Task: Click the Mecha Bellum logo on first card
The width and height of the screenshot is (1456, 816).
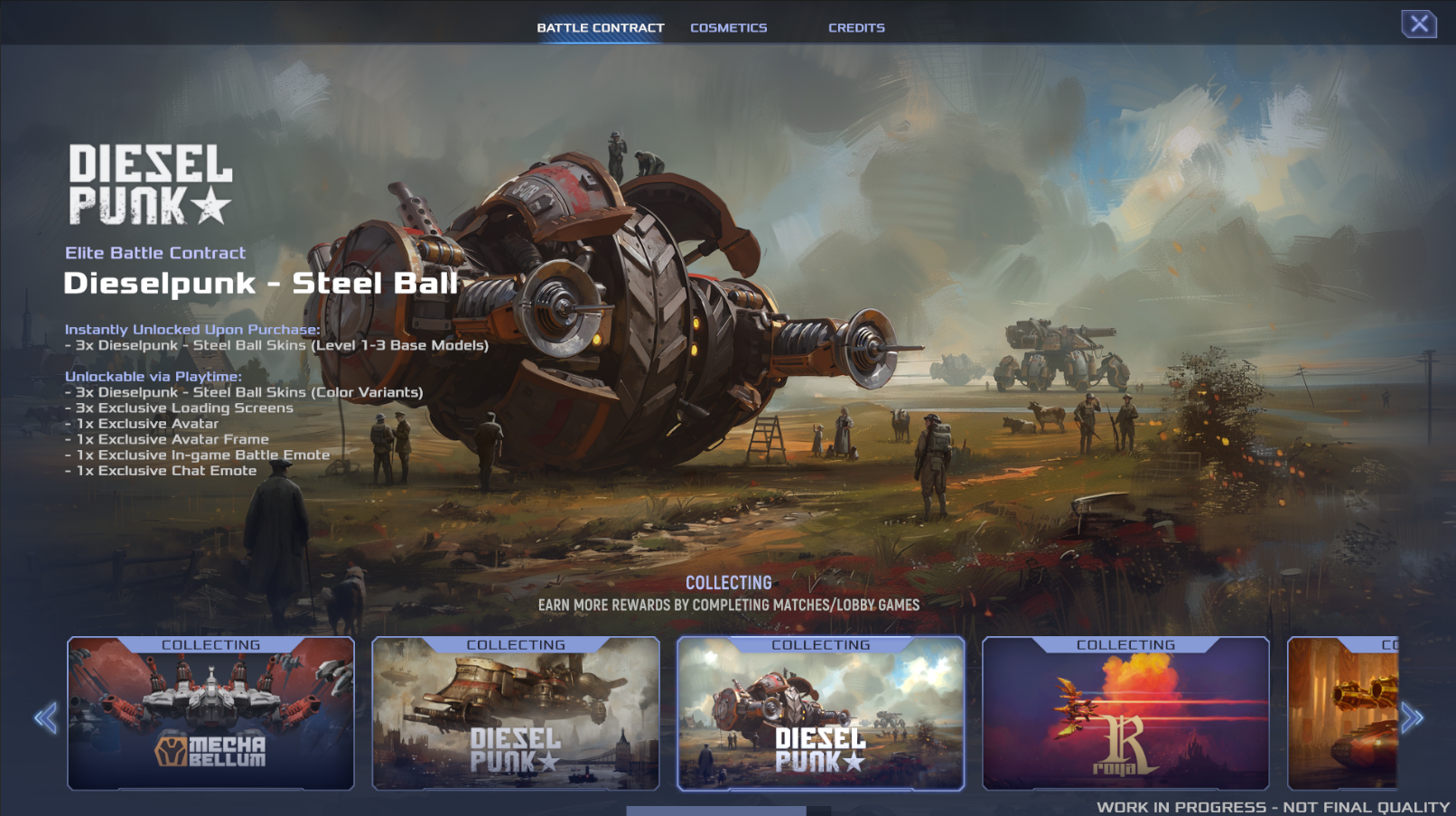Action: pos(210,751)
